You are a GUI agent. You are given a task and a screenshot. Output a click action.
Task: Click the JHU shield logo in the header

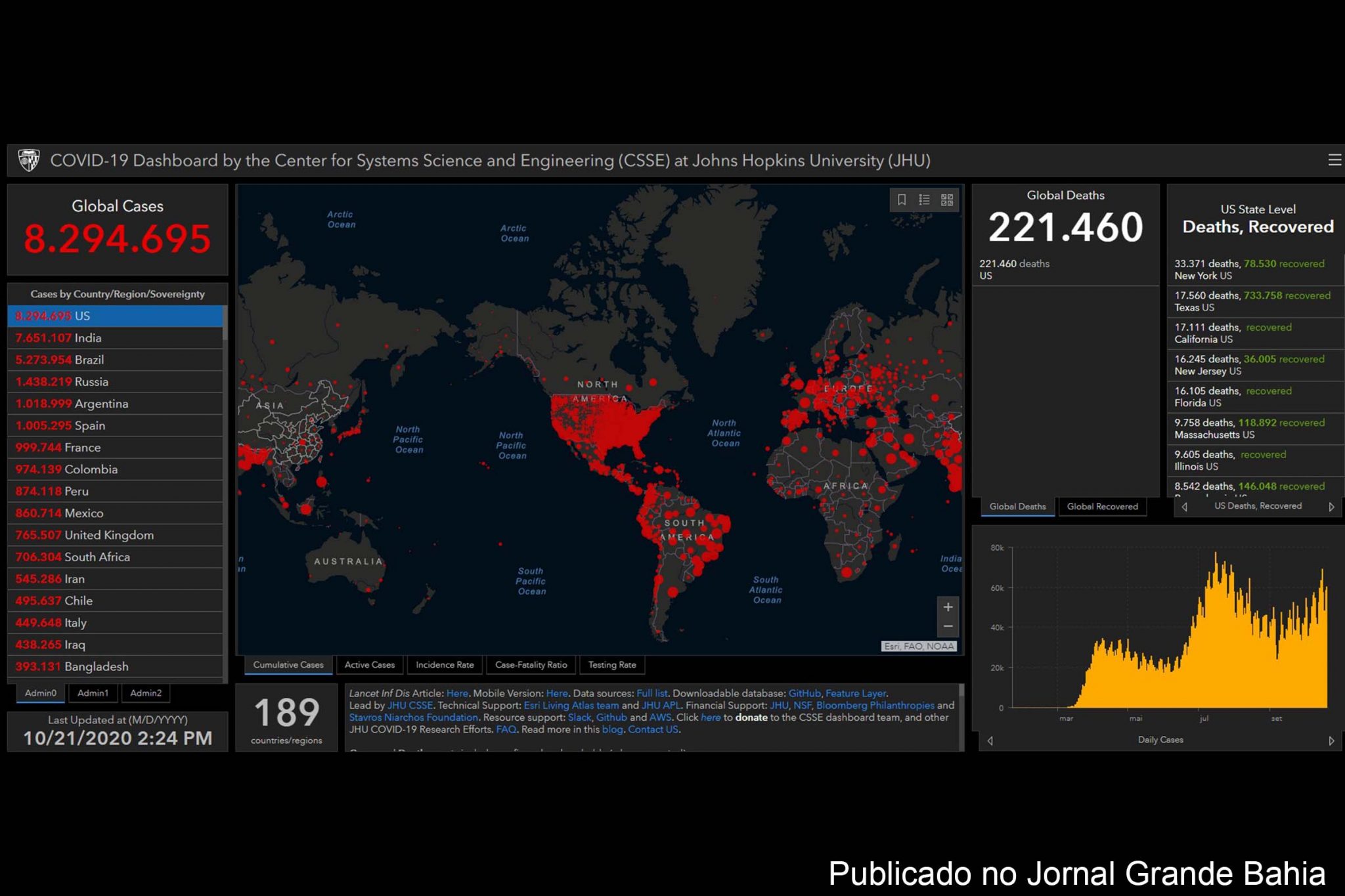[x=29, y=160]
